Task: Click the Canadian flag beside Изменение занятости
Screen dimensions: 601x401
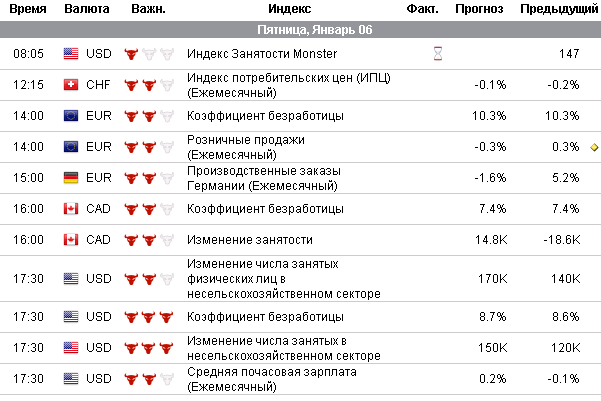Action: pyautogui.click(x=71, y=240)
